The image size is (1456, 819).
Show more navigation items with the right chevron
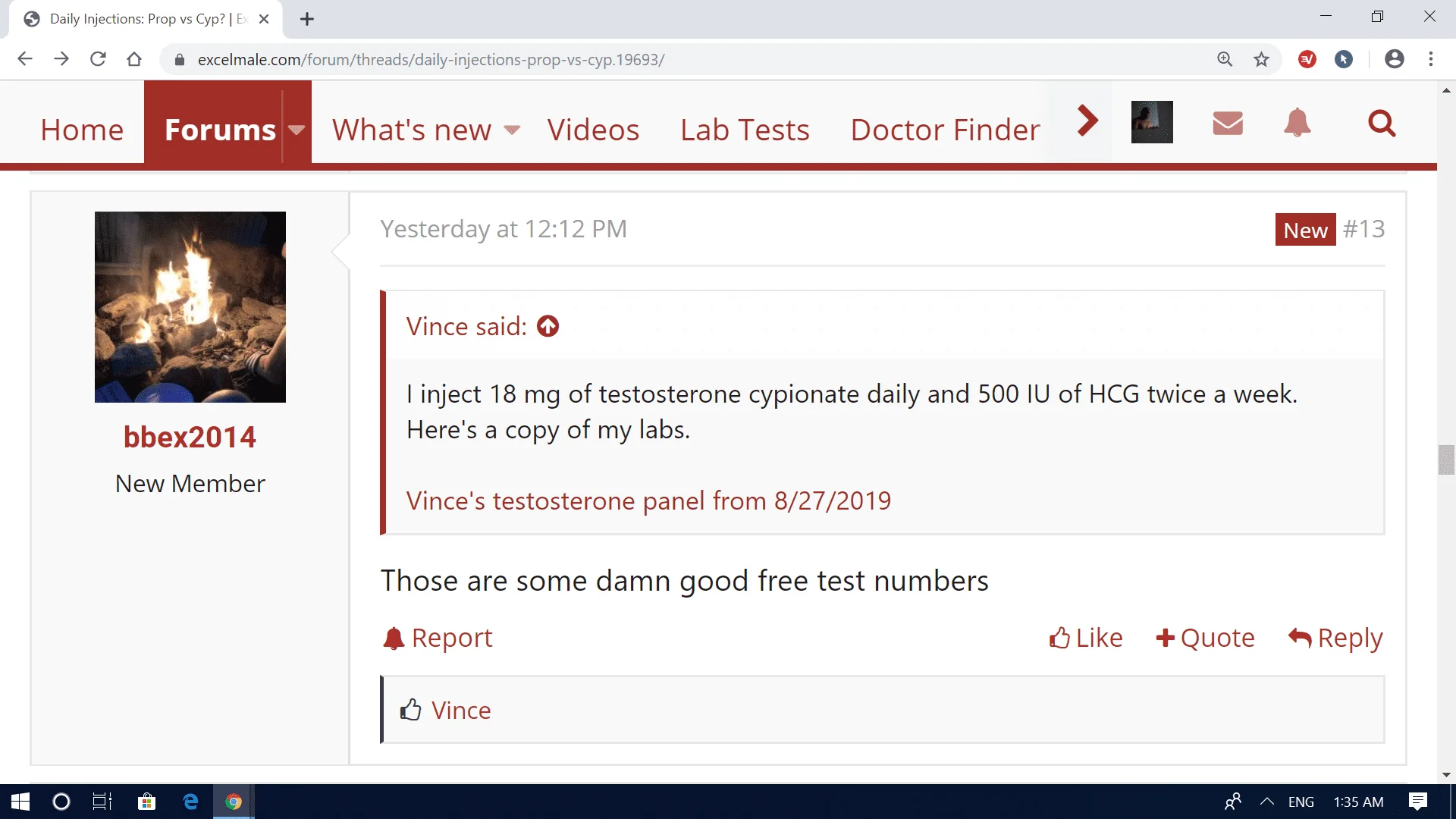tap(1087, 121)
